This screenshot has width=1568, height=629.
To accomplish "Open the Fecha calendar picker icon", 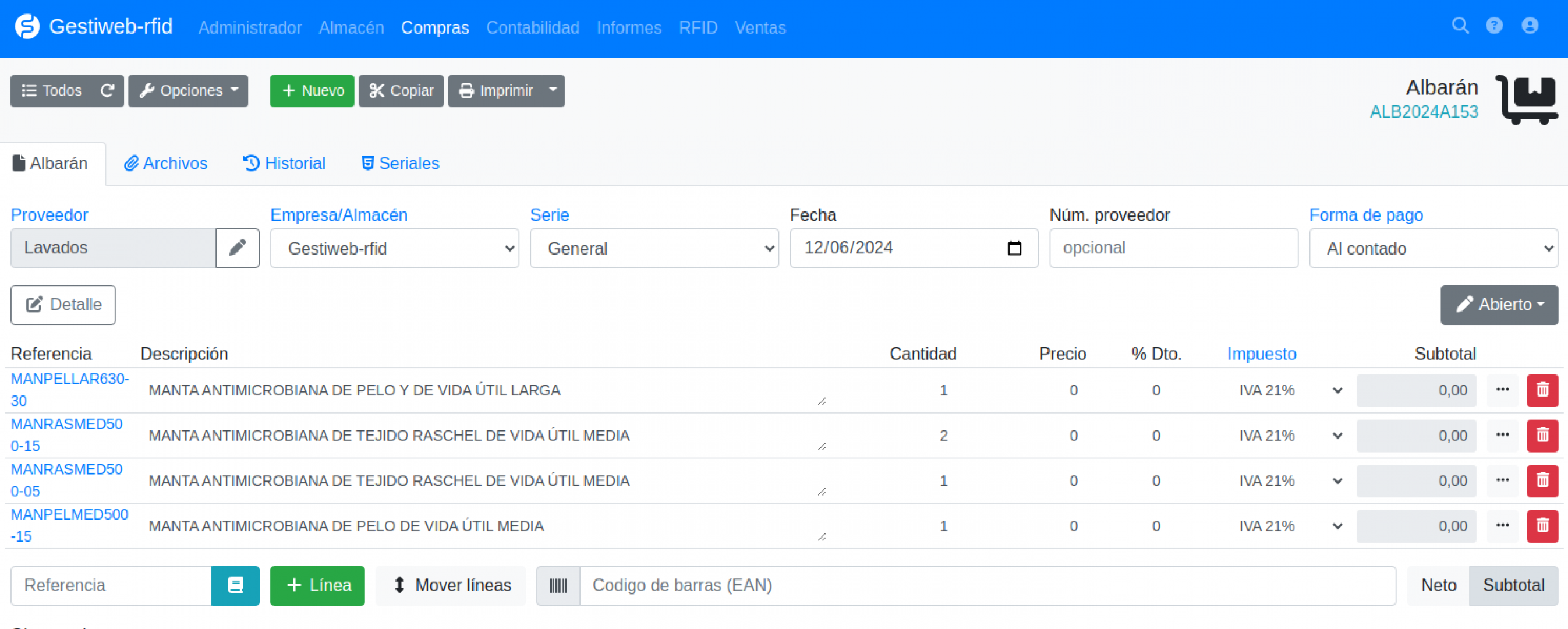I will coord(1014,248).
